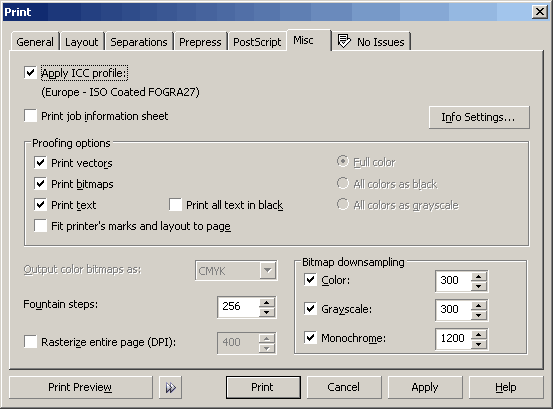Screen dimensions: 553x409
Task: Go to the PostScript tab
Action: click(257, 42)
